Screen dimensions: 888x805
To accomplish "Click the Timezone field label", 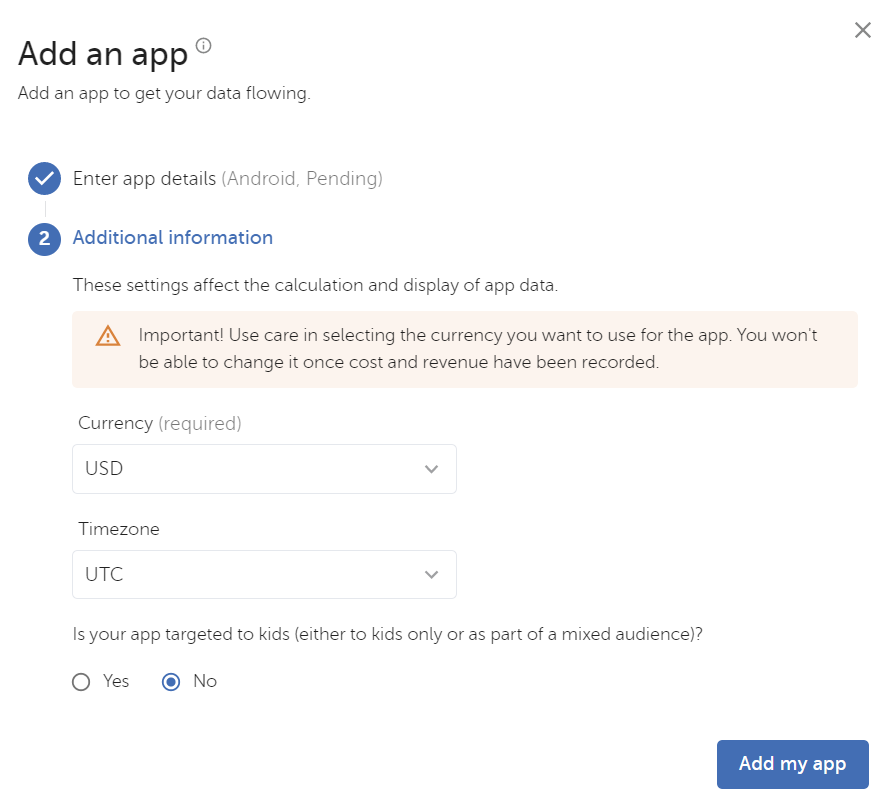I will (119, 529).
